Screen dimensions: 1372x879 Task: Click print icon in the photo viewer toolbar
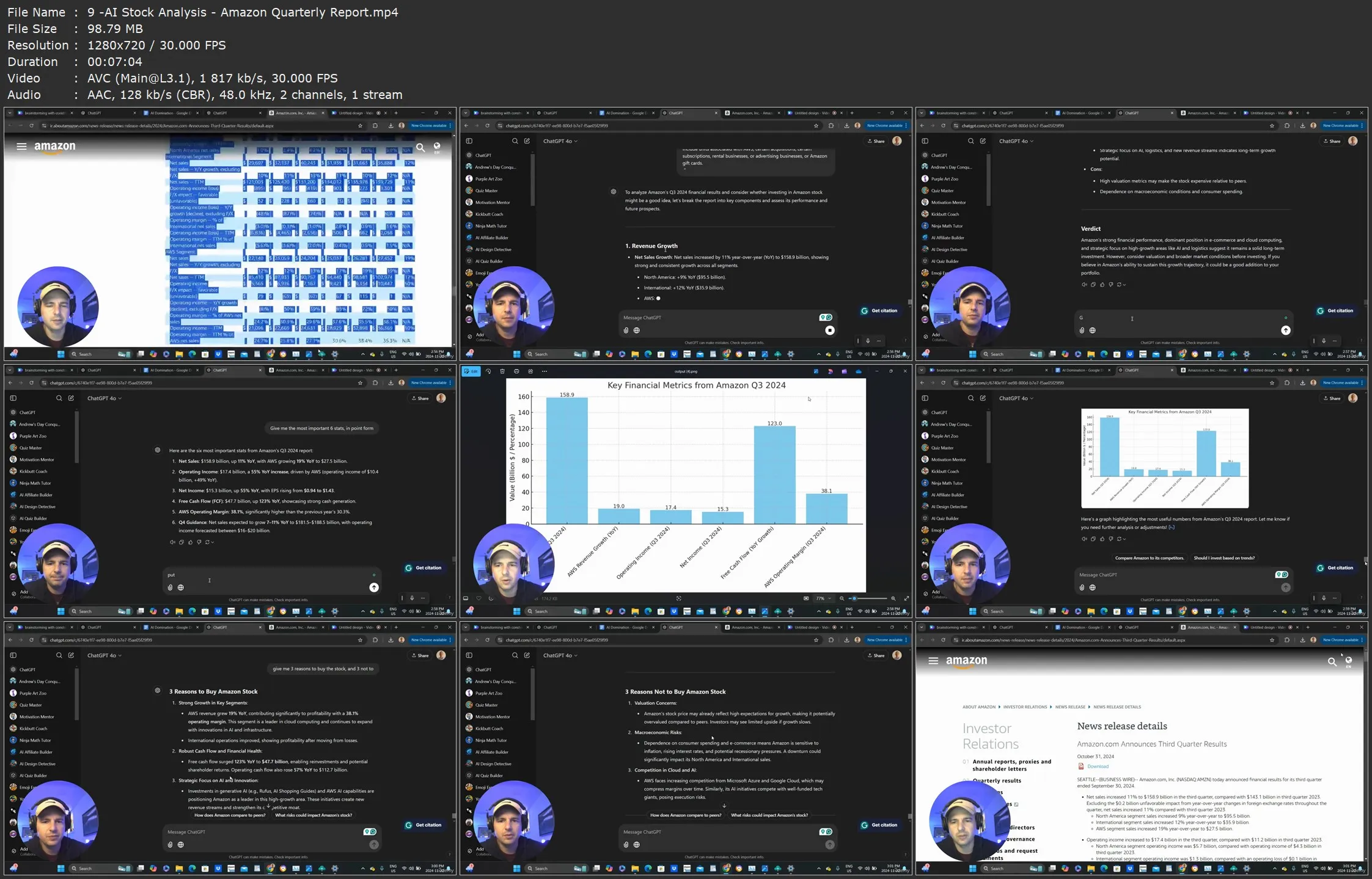[516, 371]
